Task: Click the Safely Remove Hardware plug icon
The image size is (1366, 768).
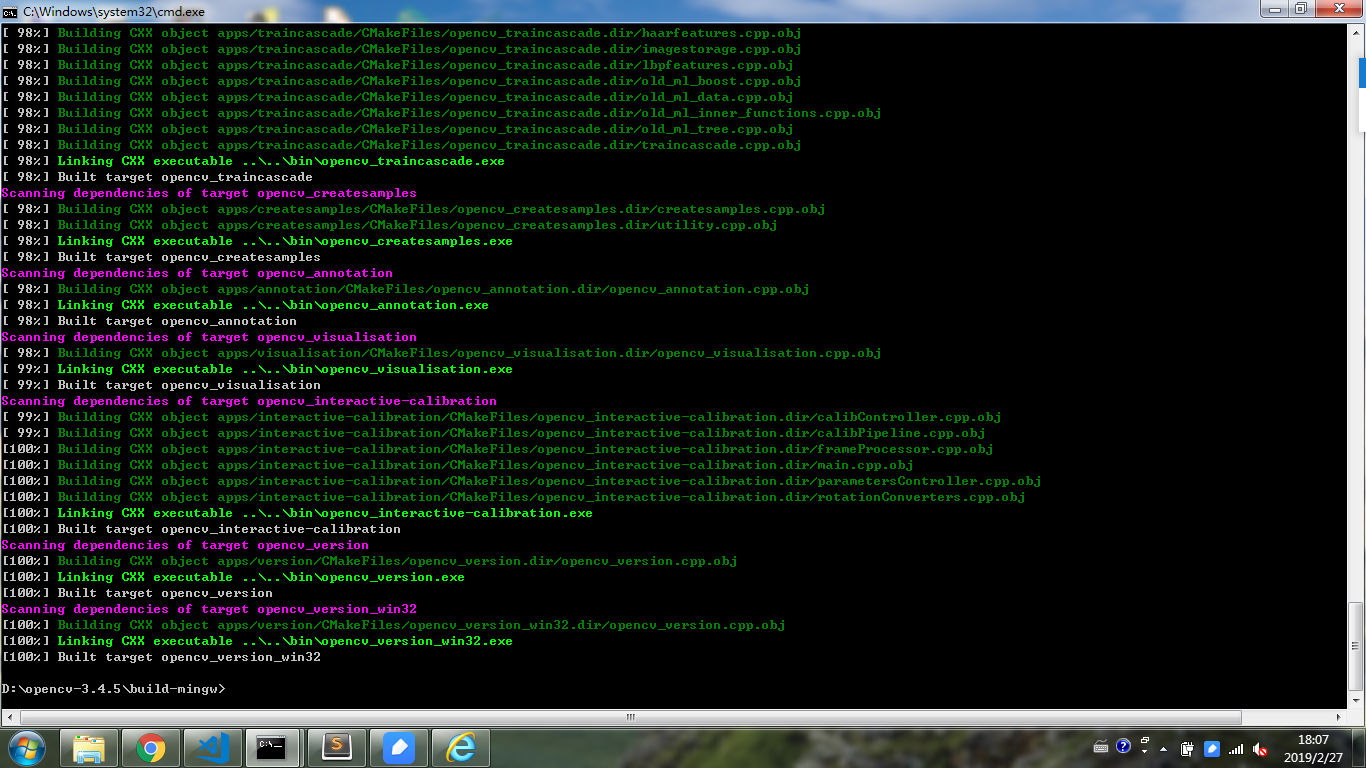Action: (1188, 747)
